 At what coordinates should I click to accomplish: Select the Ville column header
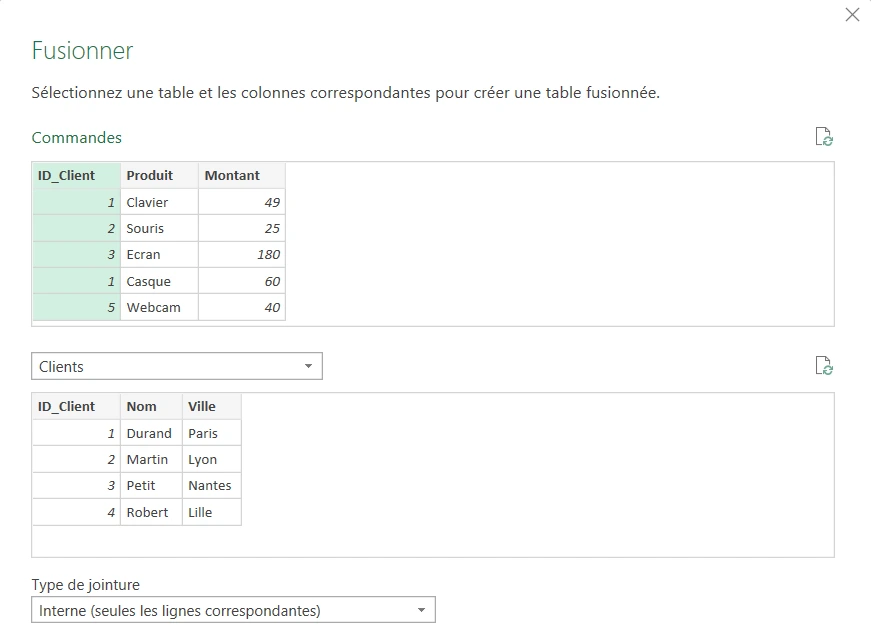[x=212, y=407]
